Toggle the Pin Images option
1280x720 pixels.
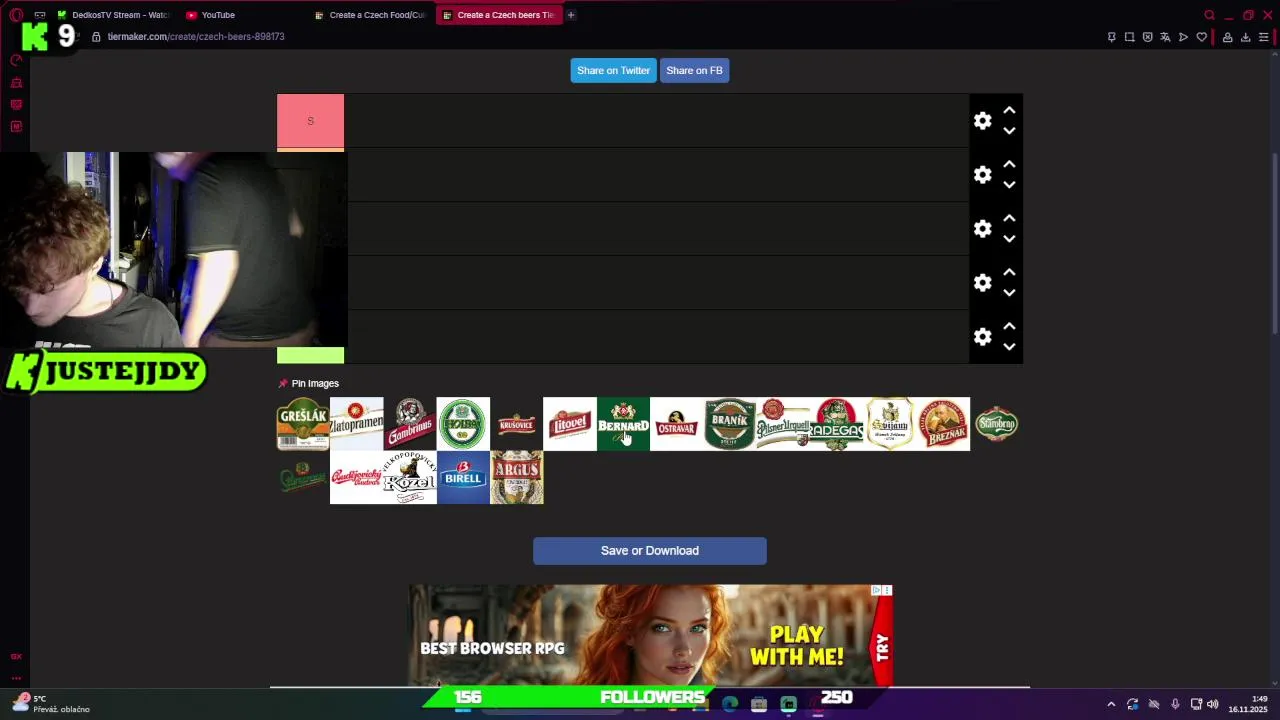308,384
